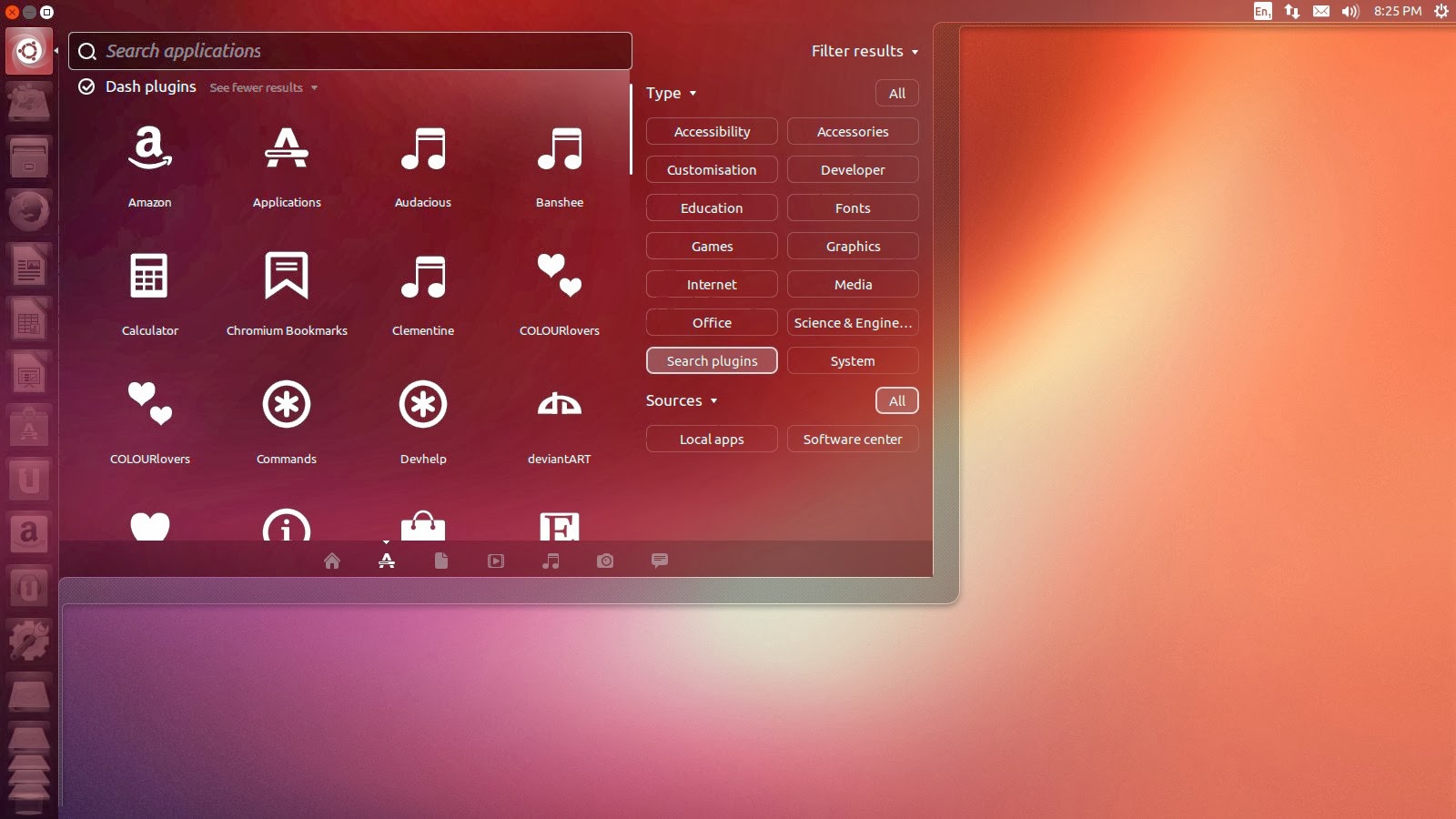The image size is (1456, 819).
Task: Click the 8:25 PM clock
Action: [x=1398, y=11]
